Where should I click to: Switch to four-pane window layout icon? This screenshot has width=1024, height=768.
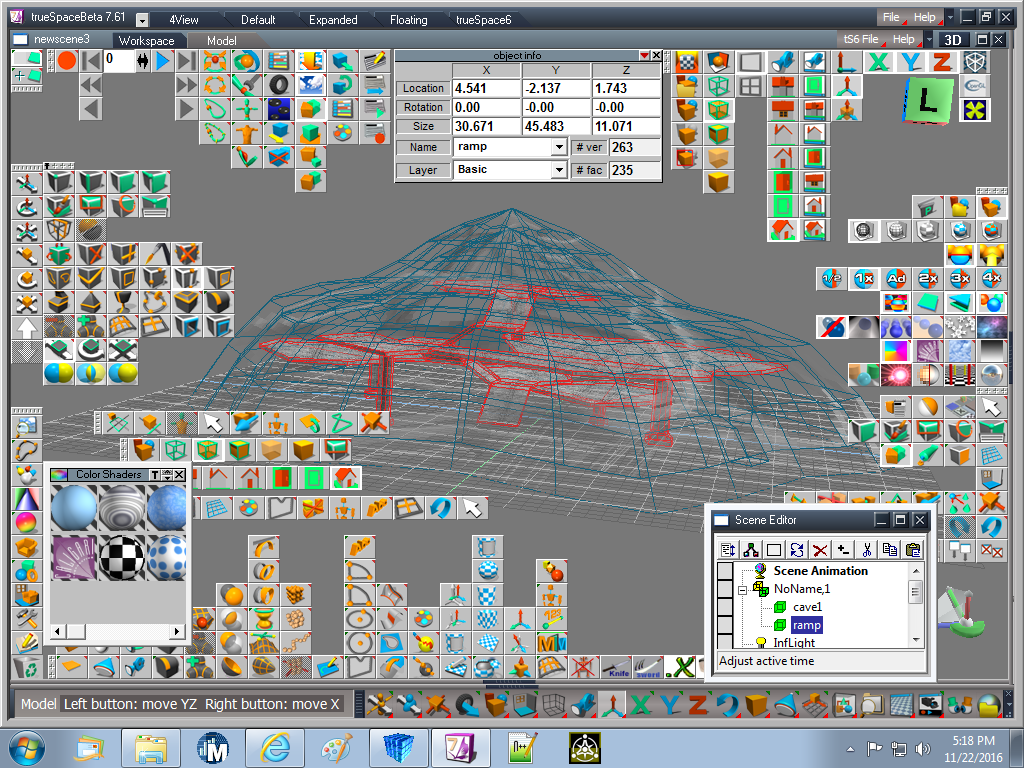point(751,86)
